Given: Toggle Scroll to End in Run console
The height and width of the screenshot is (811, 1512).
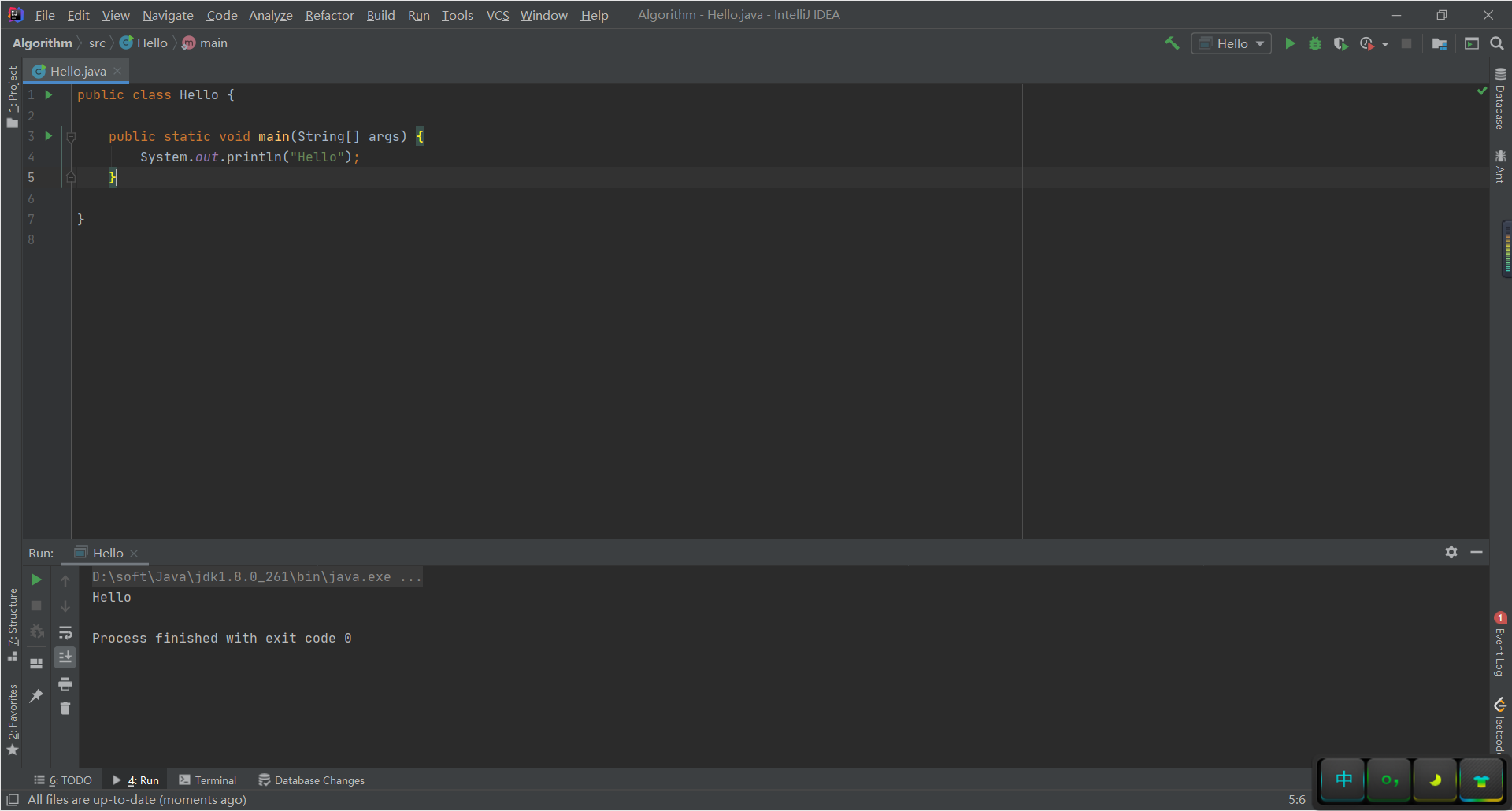Looking at the screenshot, I should pyautogui.click(x=65, y=657).
